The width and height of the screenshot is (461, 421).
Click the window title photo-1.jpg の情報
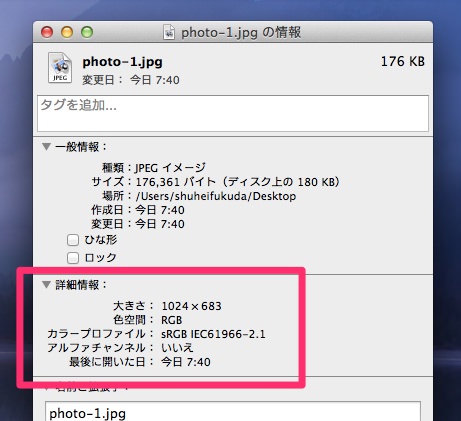click(x=241, y=33)
